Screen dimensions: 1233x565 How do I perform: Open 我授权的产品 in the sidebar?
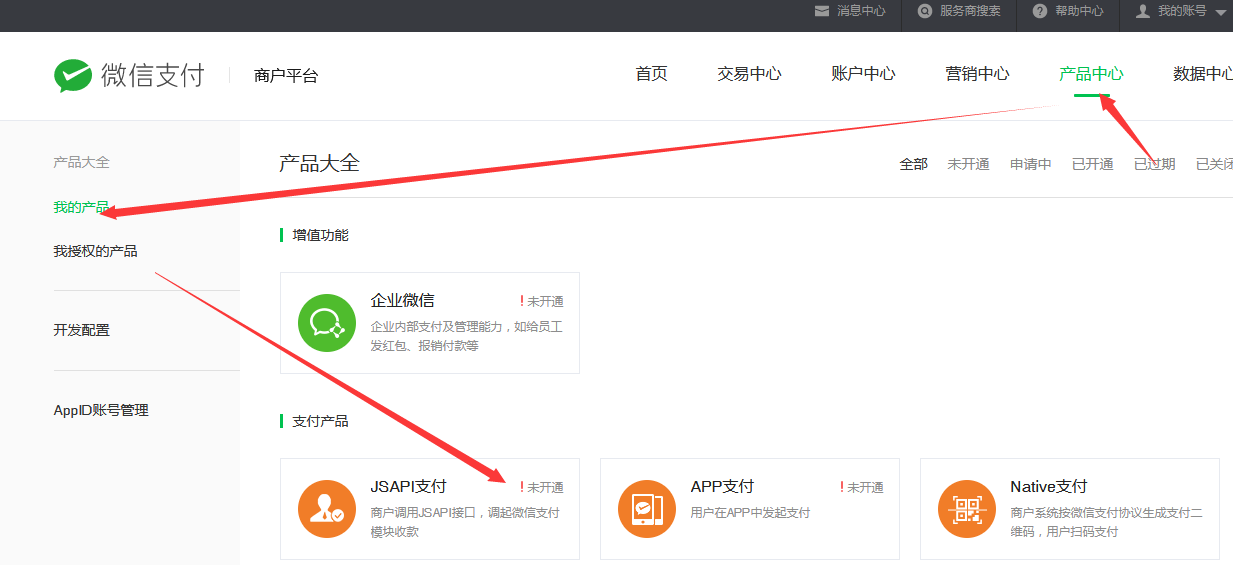(95, 251)
